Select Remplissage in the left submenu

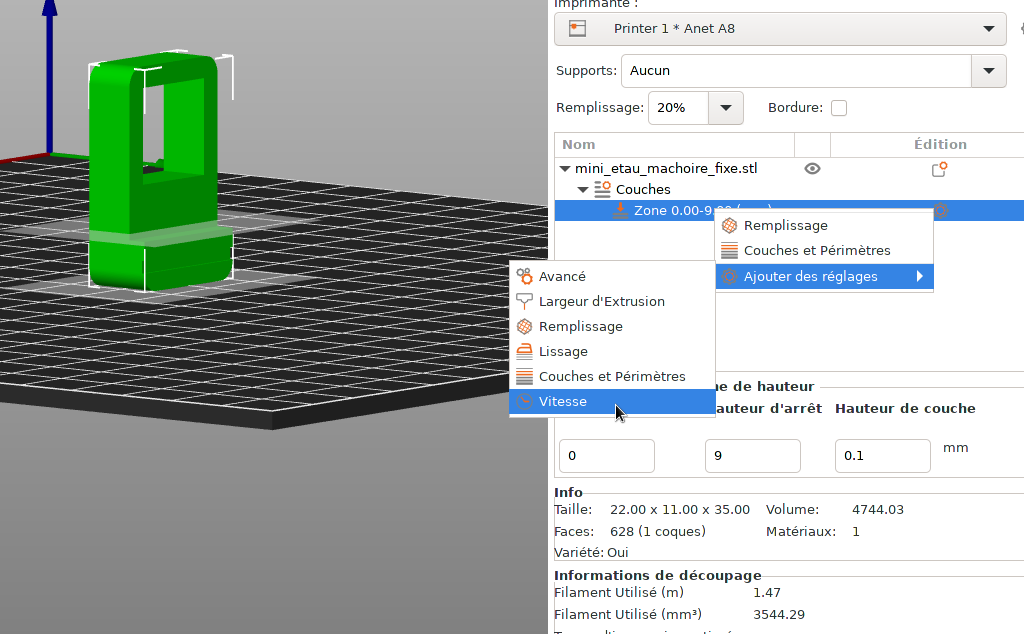pyautogui.click(x=612, y=326)
